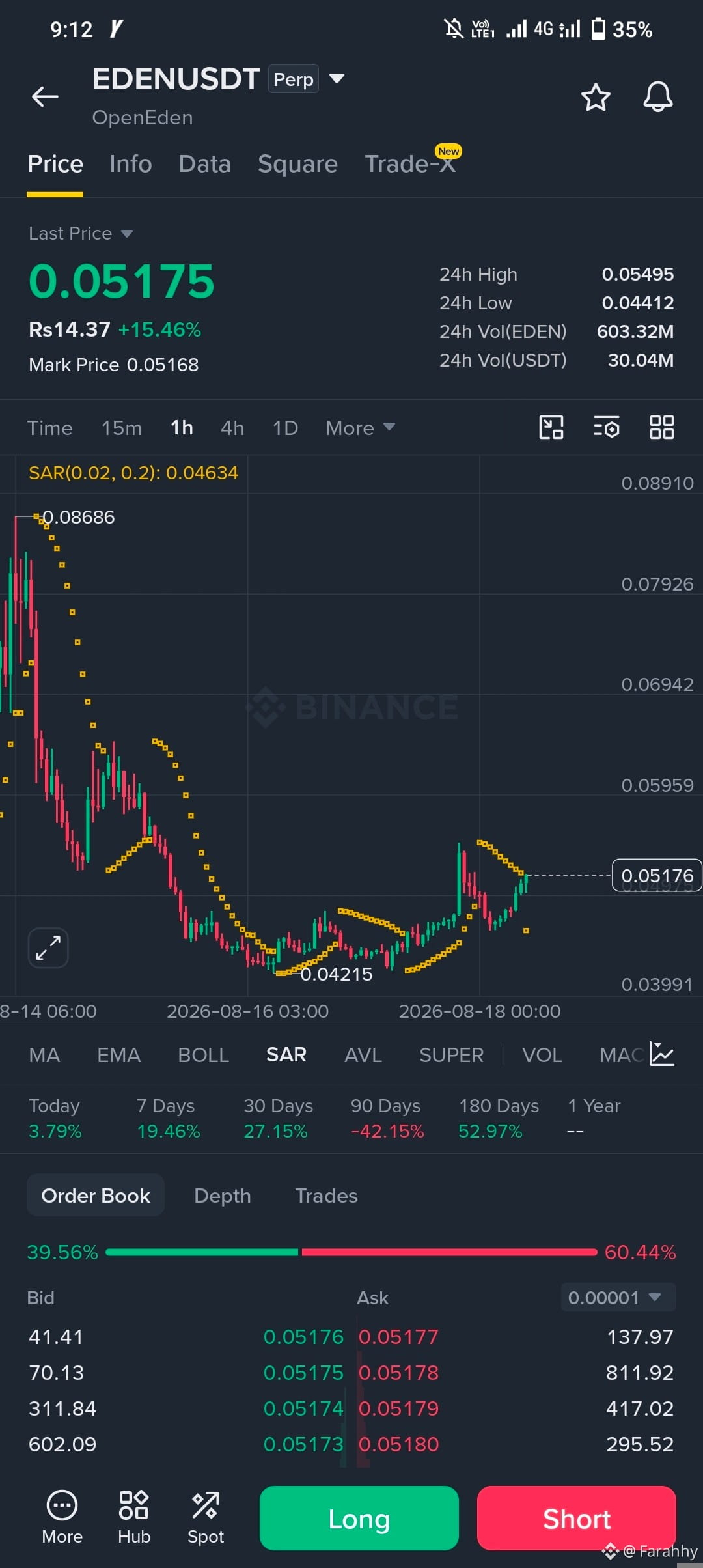Tap the battery 35% status indicator

coord(622,29)
